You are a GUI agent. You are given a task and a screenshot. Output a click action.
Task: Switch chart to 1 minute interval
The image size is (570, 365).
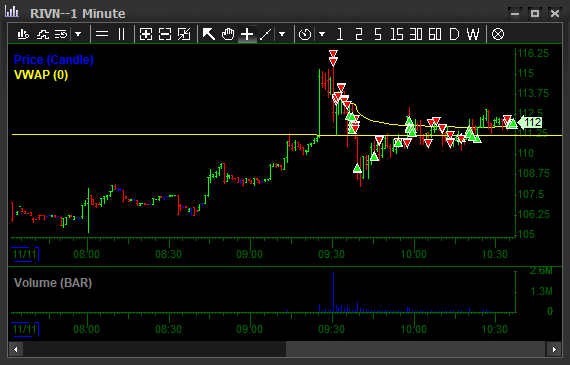340,35
